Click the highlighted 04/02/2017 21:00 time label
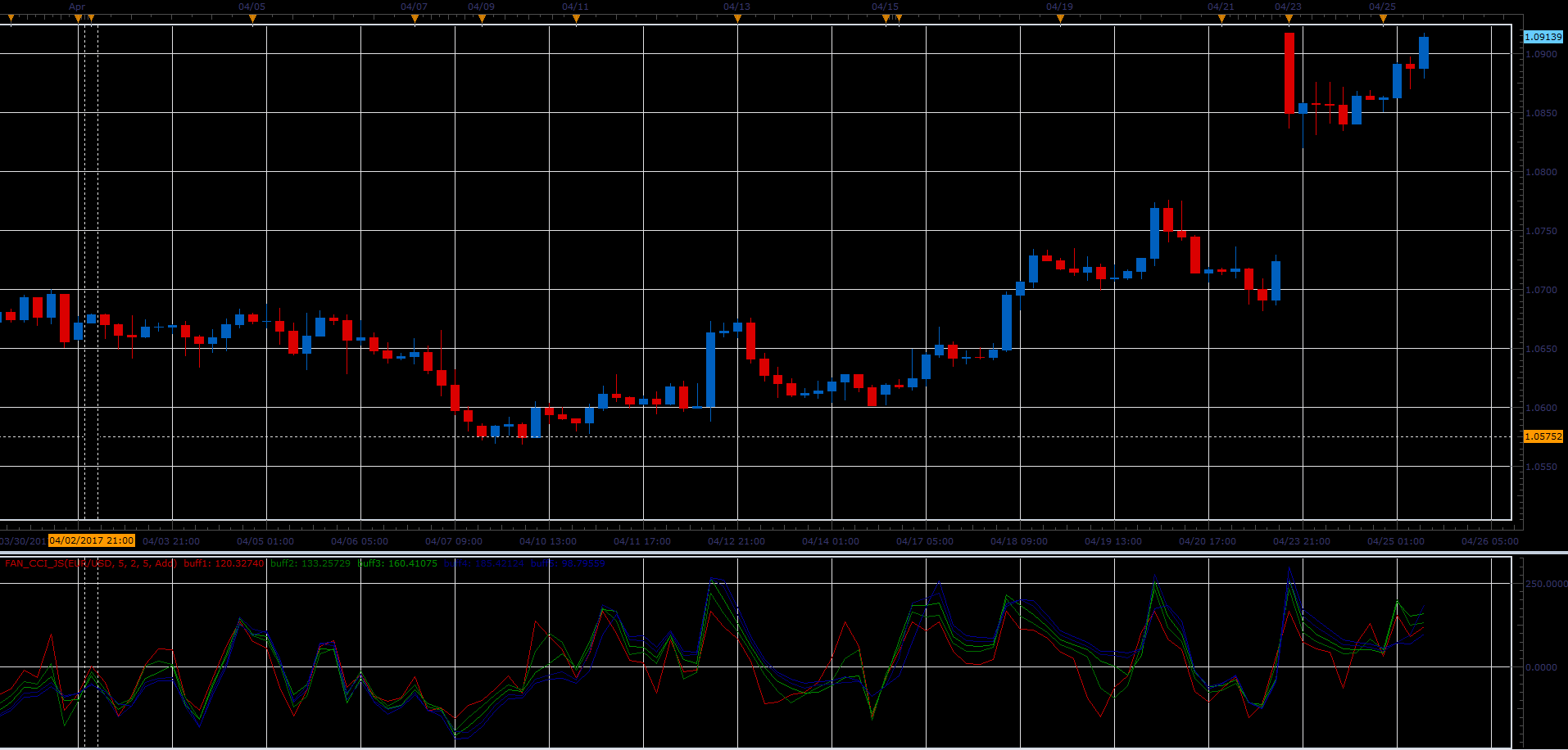 pyautogui.click(x=92, y=540)
